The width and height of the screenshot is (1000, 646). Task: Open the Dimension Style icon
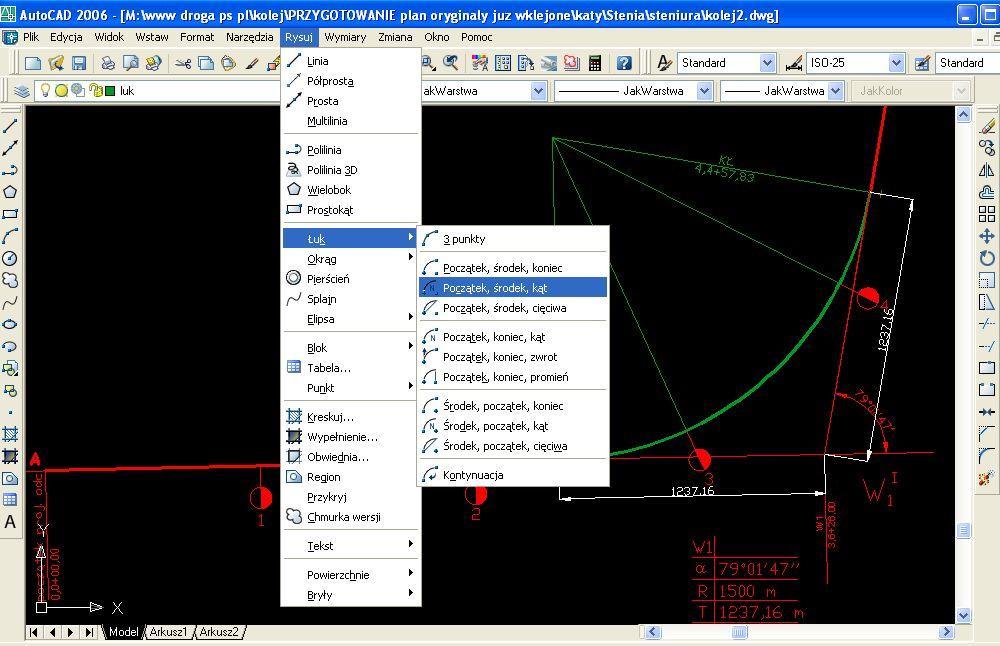point(793,62)
